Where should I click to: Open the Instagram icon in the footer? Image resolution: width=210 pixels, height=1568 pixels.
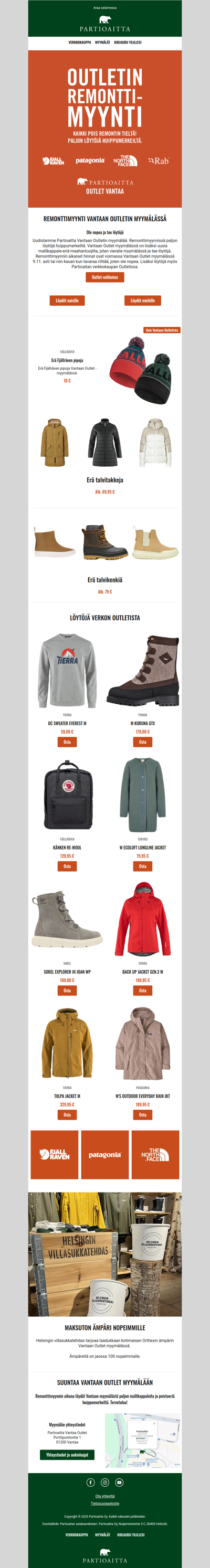coord(104,1482)
